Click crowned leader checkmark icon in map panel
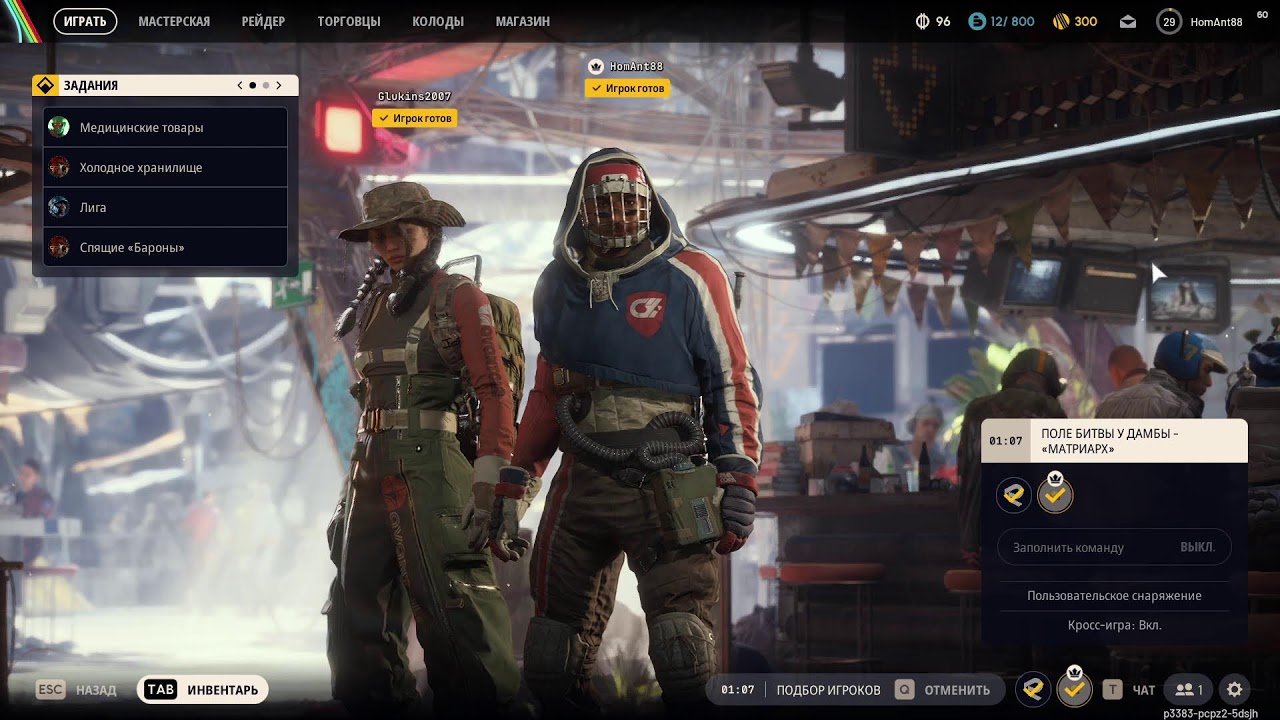This screenshot has height=720, width=1280. [1055, 494]
